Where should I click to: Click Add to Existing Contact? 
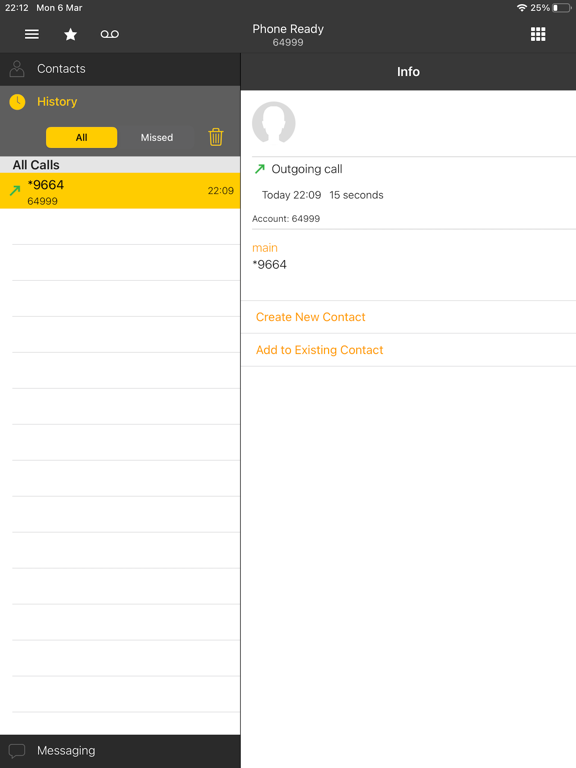tap(319, 350)
